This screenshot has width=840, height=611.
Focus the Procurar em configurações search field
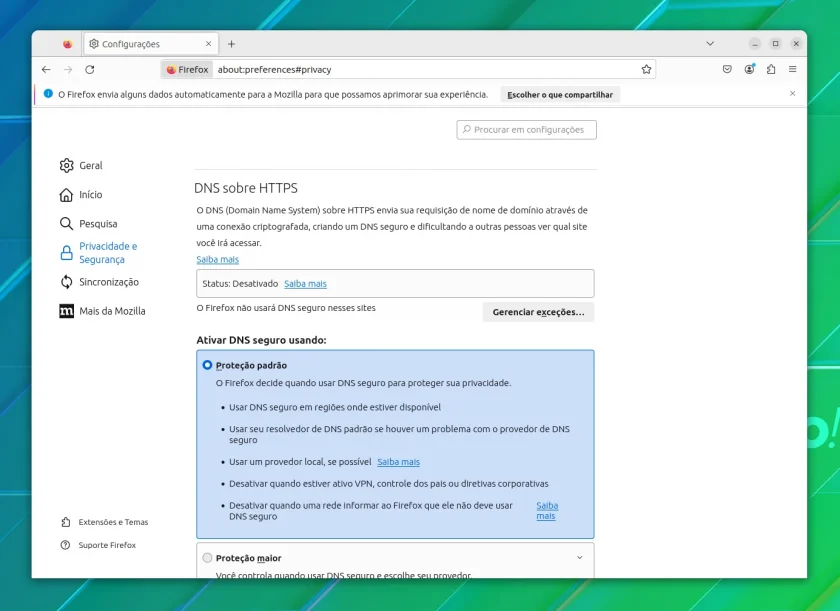527,130
